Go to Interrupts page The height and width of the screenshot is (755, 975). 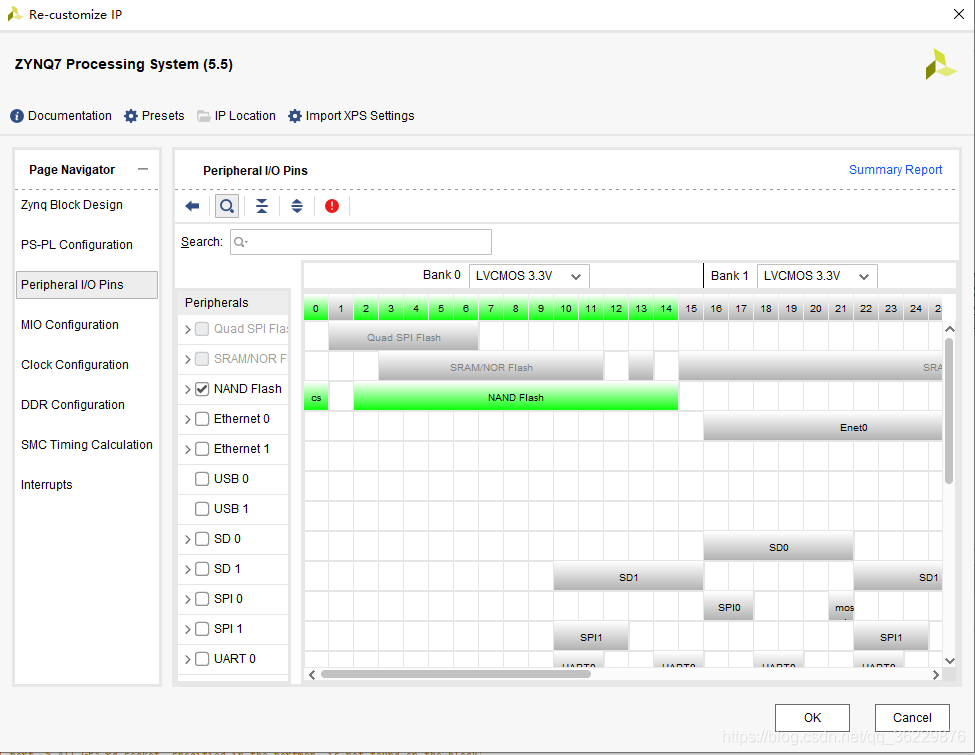[x=47, y=484]
